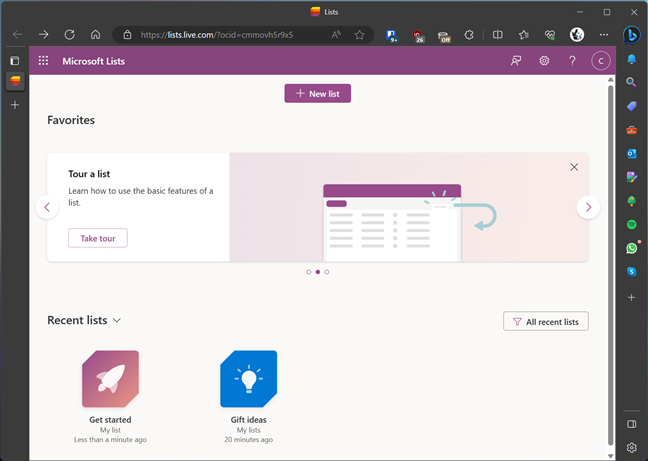Open the extension showing Off badge

point(444,36)
